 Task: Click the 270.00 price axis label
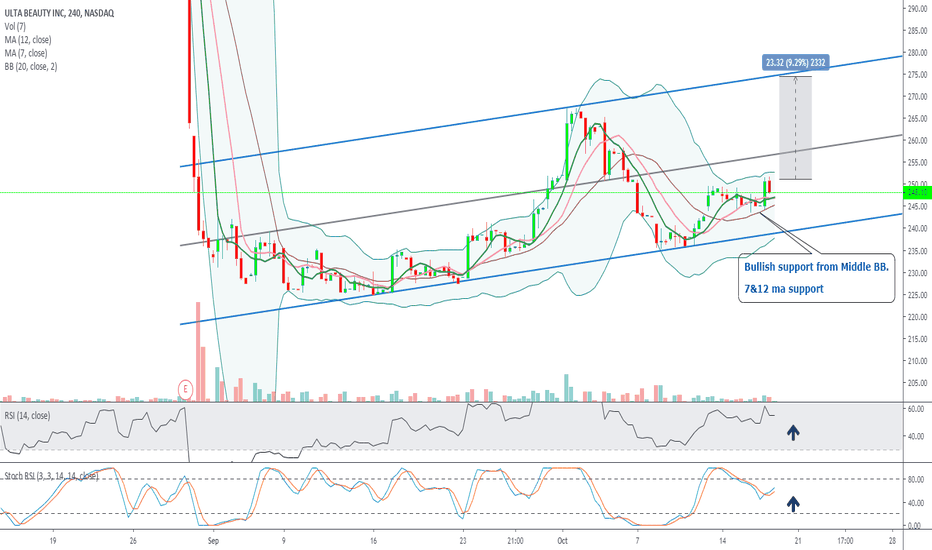[917, 96]
